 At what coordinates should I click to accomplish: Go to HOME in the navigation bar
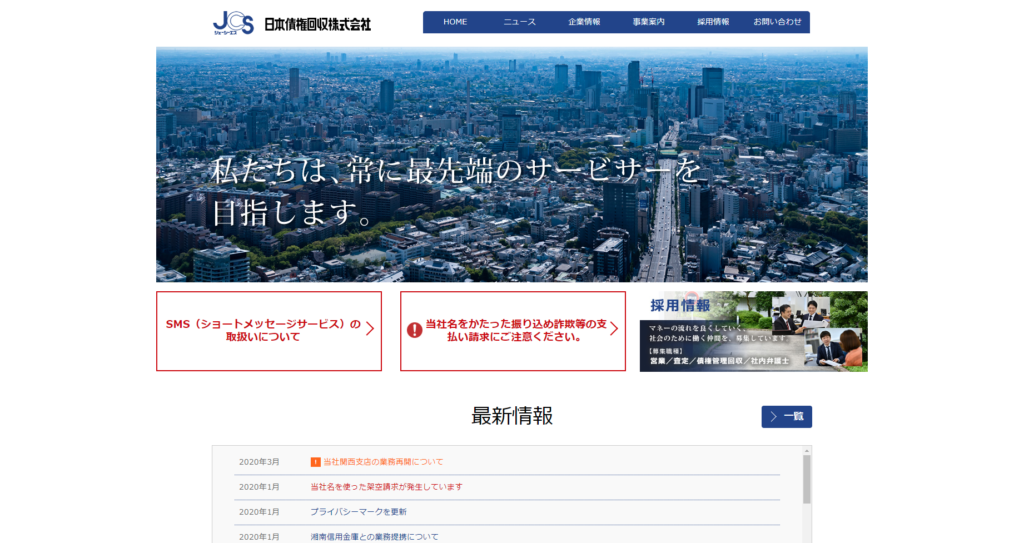pos(455,22)
